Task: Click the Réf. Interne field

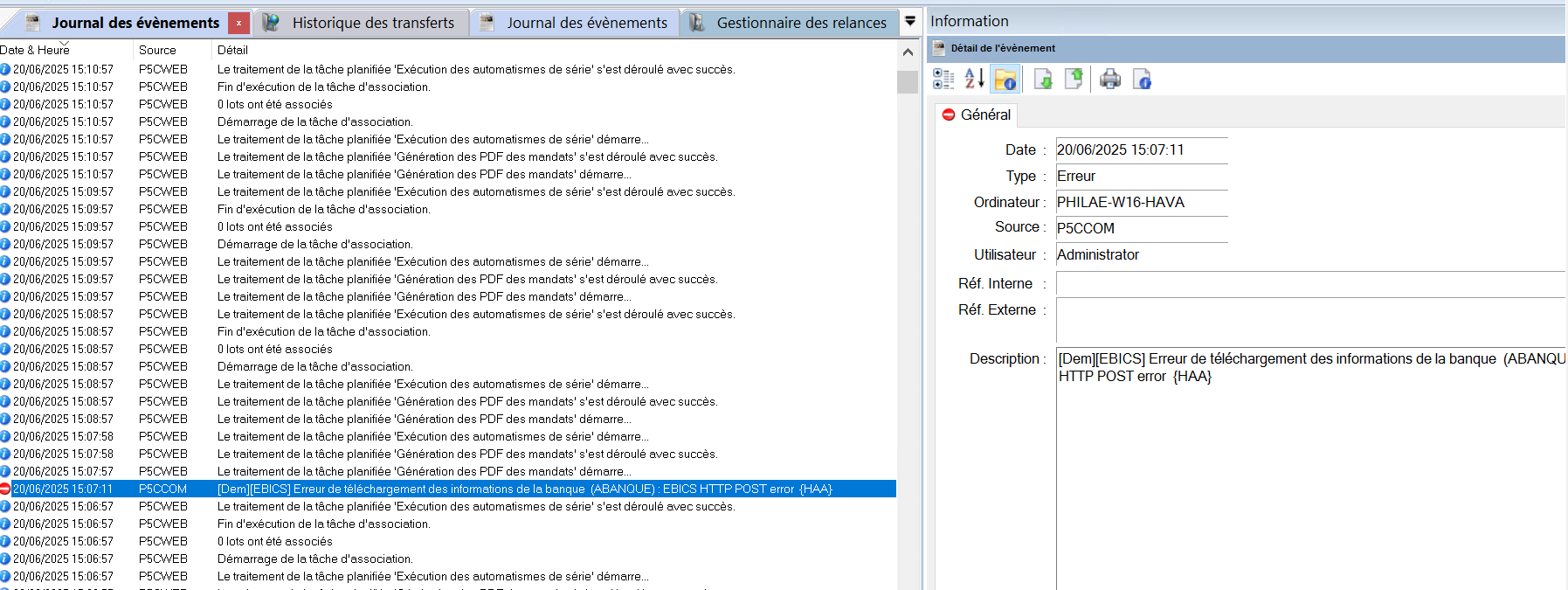Action: click(x=1309, y=284)
